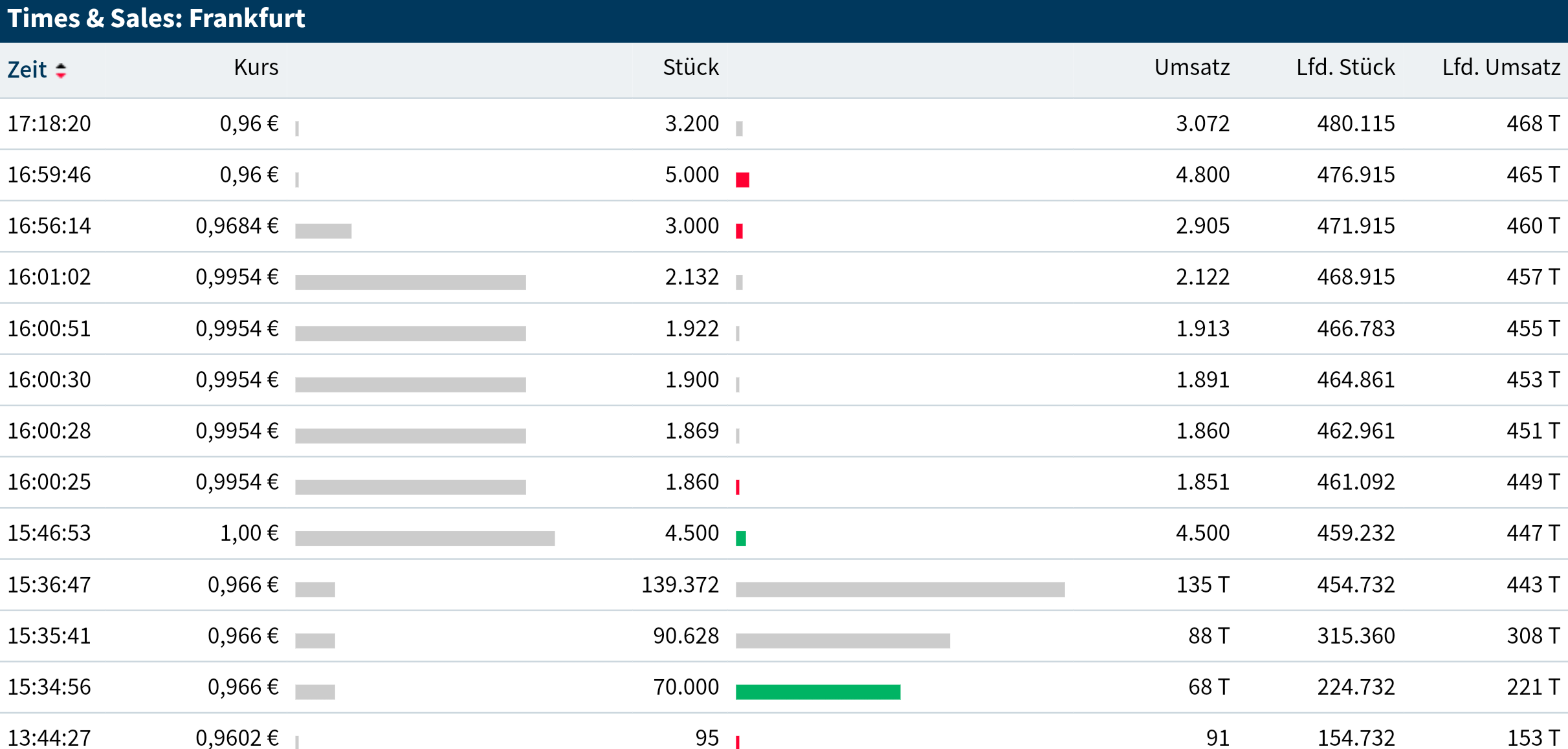Click the green volume bar at 15:34:56
The width and height of the screenshot is (1568, 749).
[817, 691]
